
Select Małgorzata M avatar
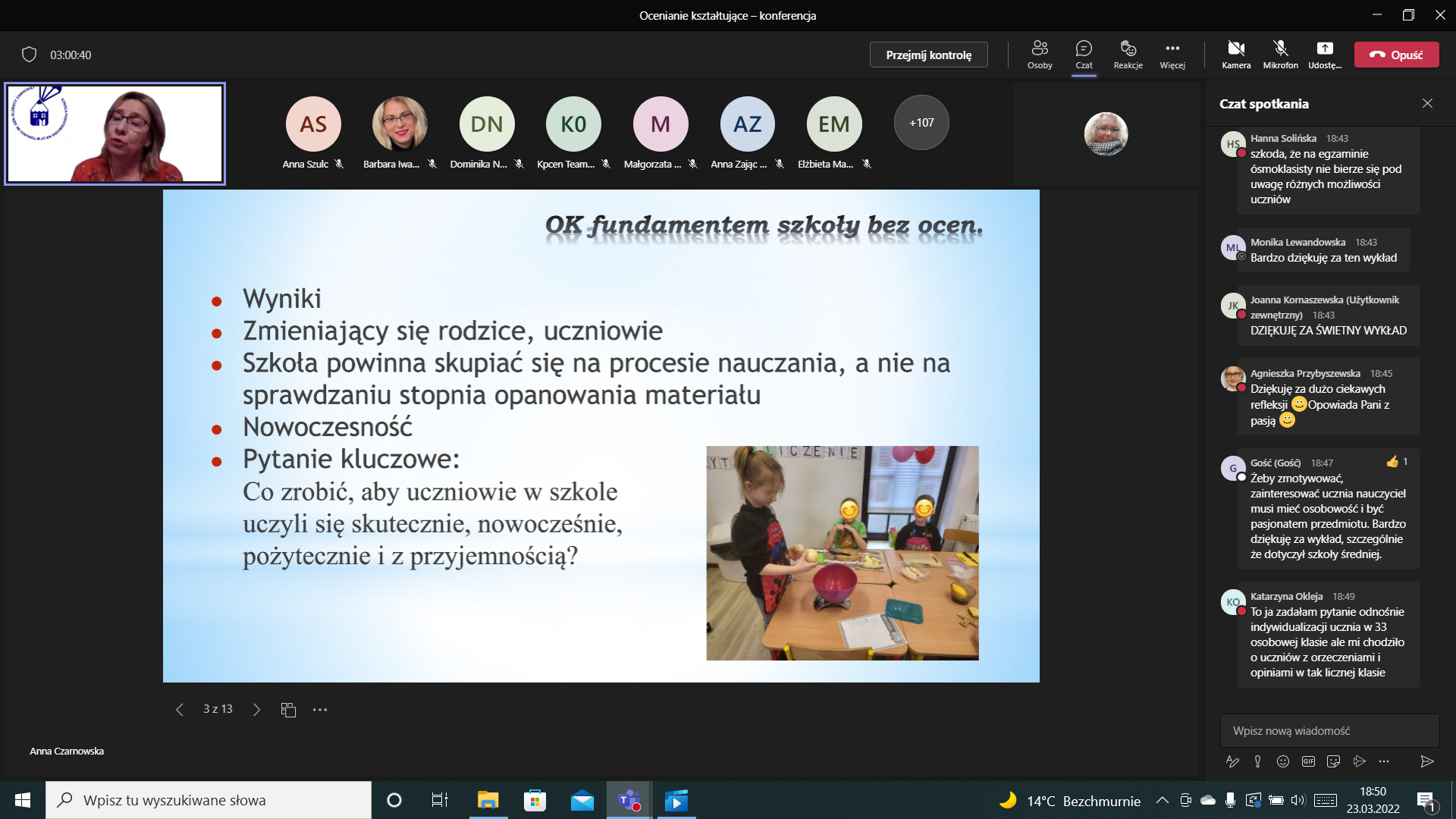[x=661, y=124]
